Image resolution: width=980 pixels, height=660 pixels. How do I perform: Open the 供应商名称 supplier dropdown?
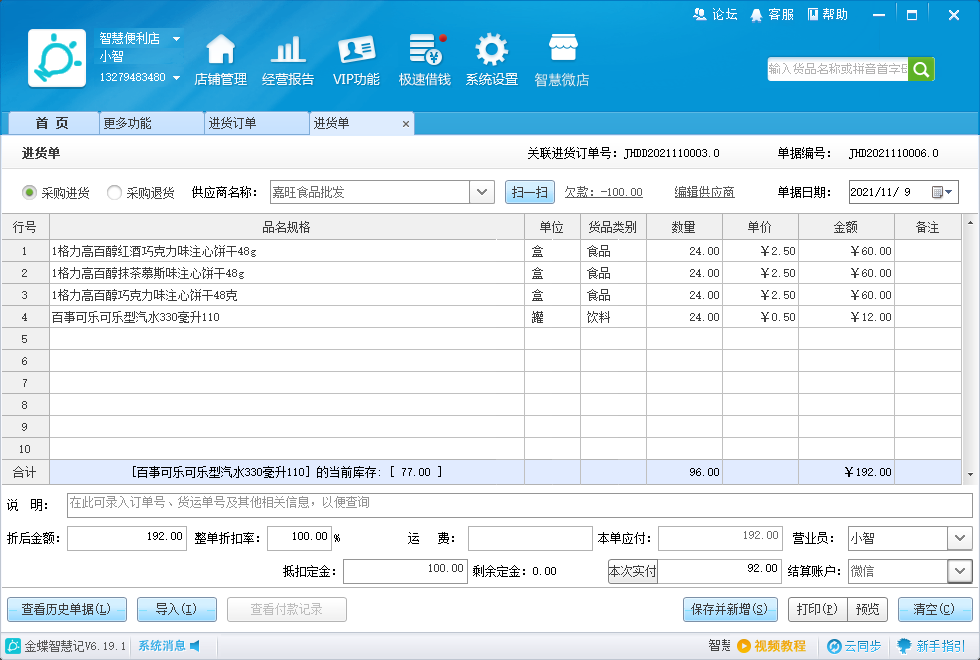[481, 191]
